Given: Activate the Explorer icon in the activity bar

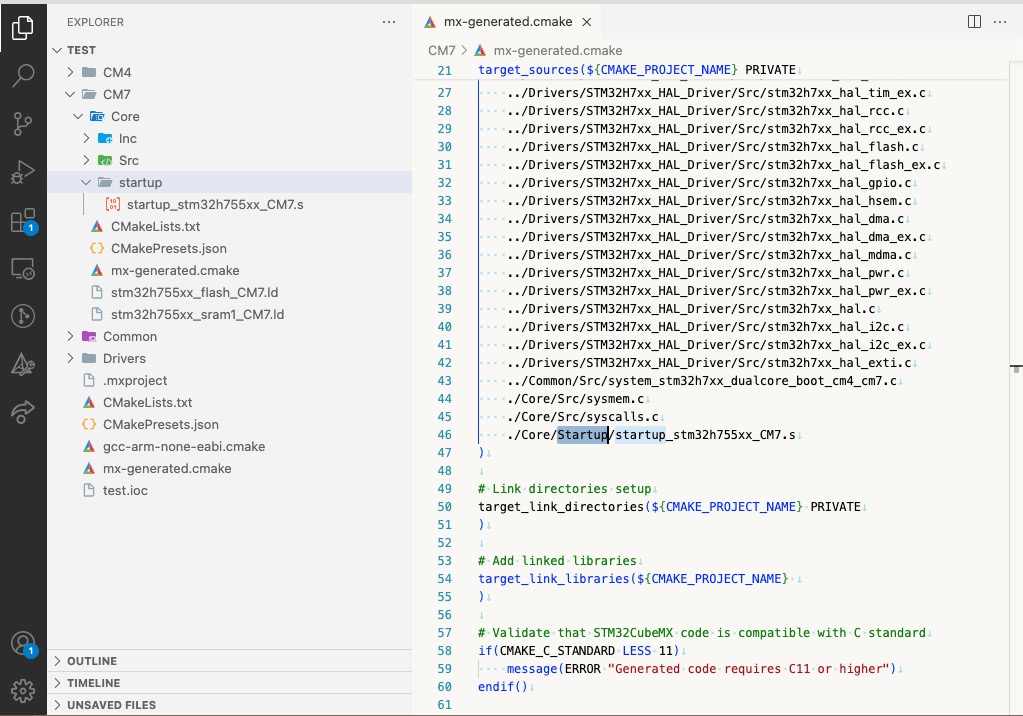Looking at the screenshot, I should pos(24,30).
